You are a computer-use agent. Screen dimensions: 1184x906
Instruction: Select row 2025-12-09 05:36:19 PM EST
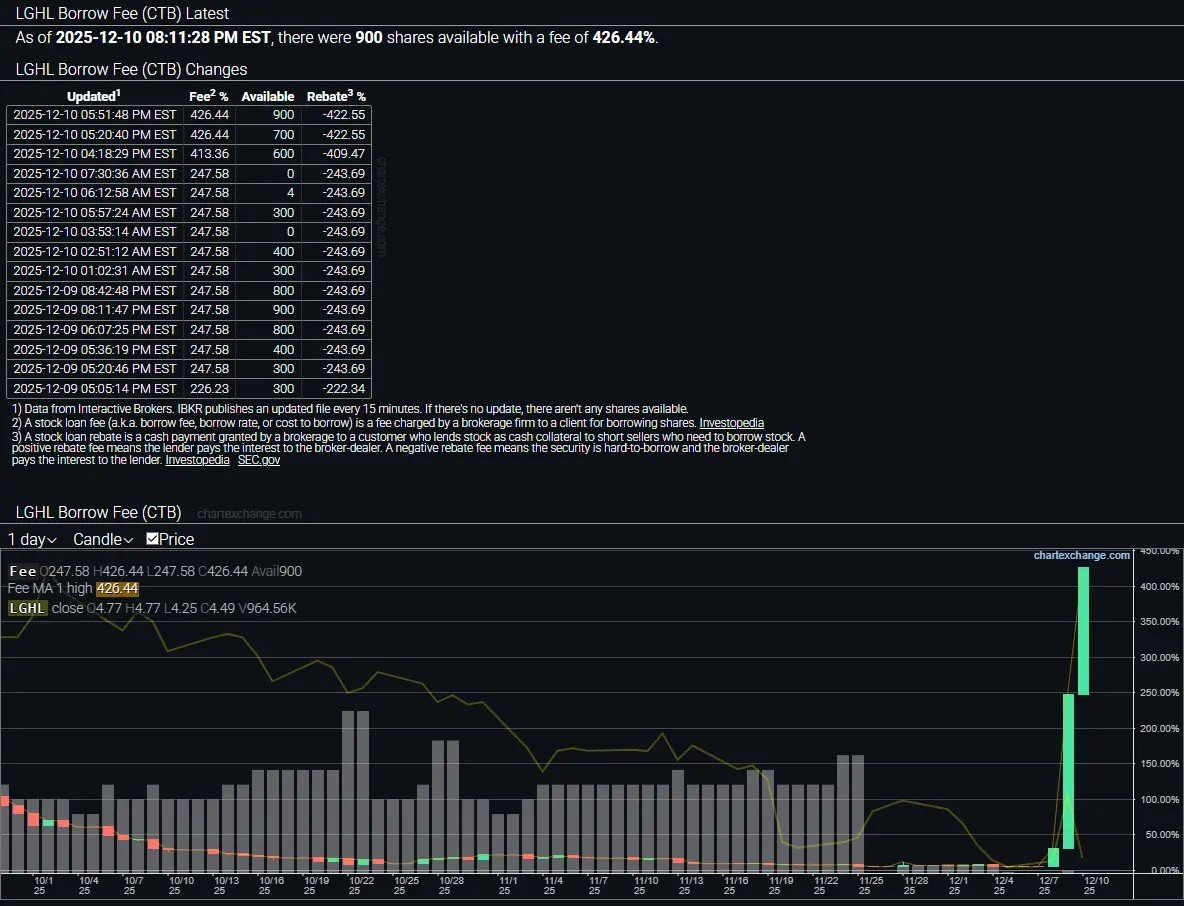click(x=189, y=349)
